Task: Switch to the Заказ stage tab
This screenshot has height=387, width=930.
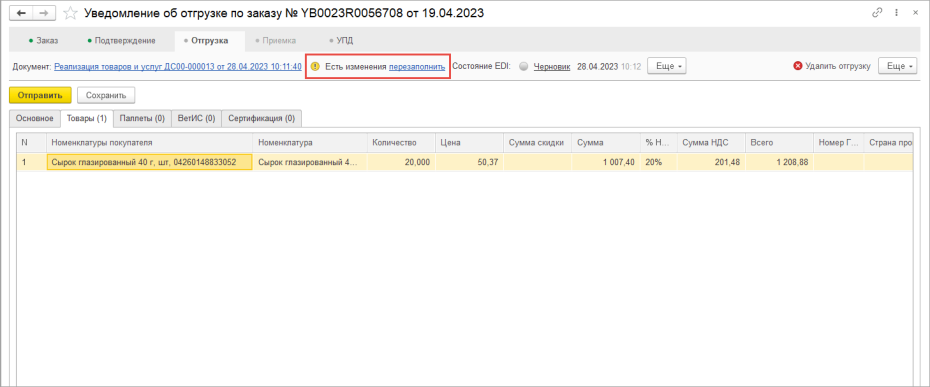Action: [43, 40]
